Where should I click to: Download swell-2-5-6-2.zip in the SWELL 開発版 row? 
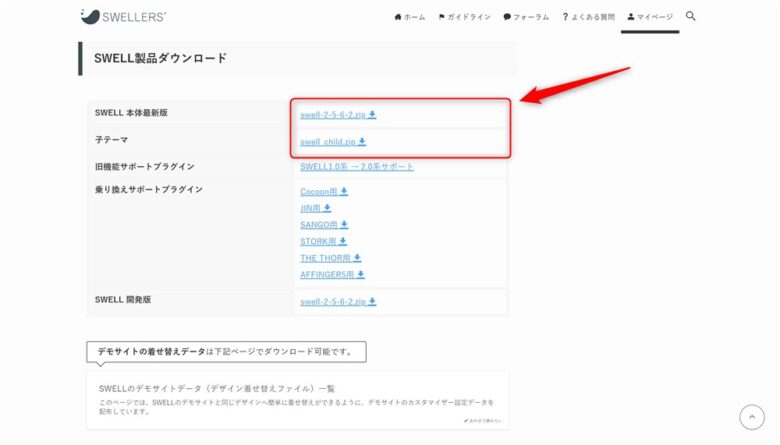338,302
